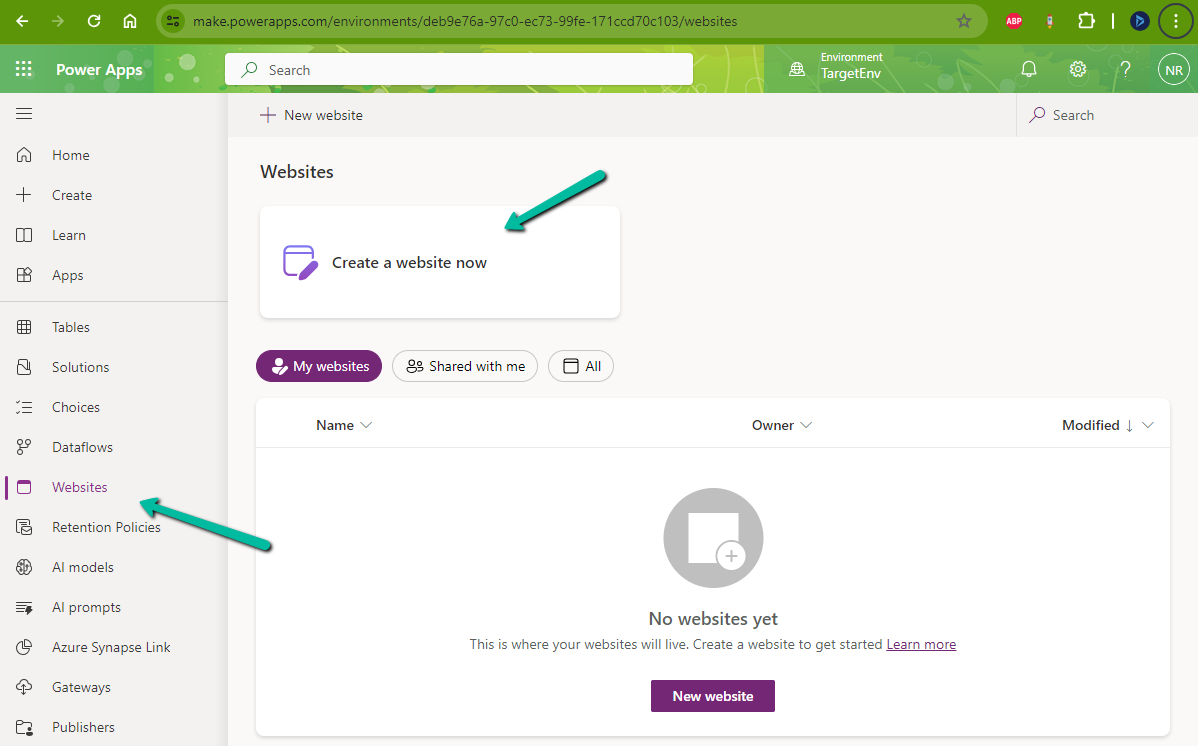Reload the page with browser refresh button
The width and height of the screenshot is (1198, 746).
[x=94, y=21]
